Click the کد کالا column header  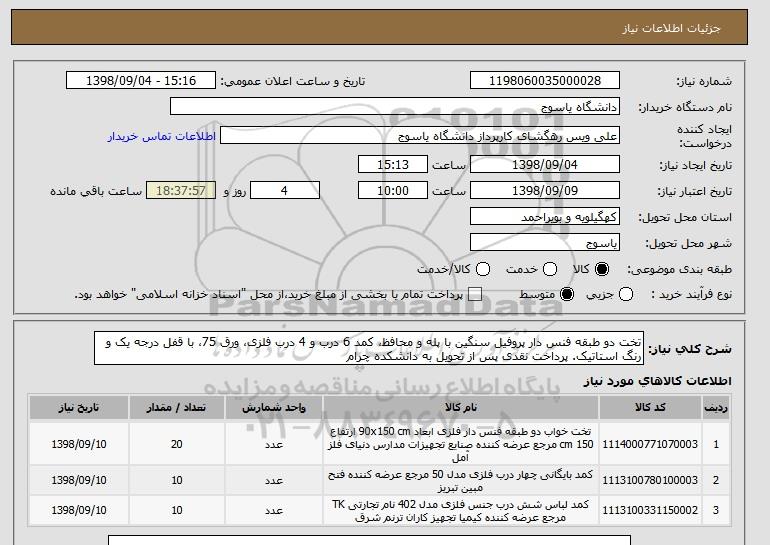click(650, 408)
